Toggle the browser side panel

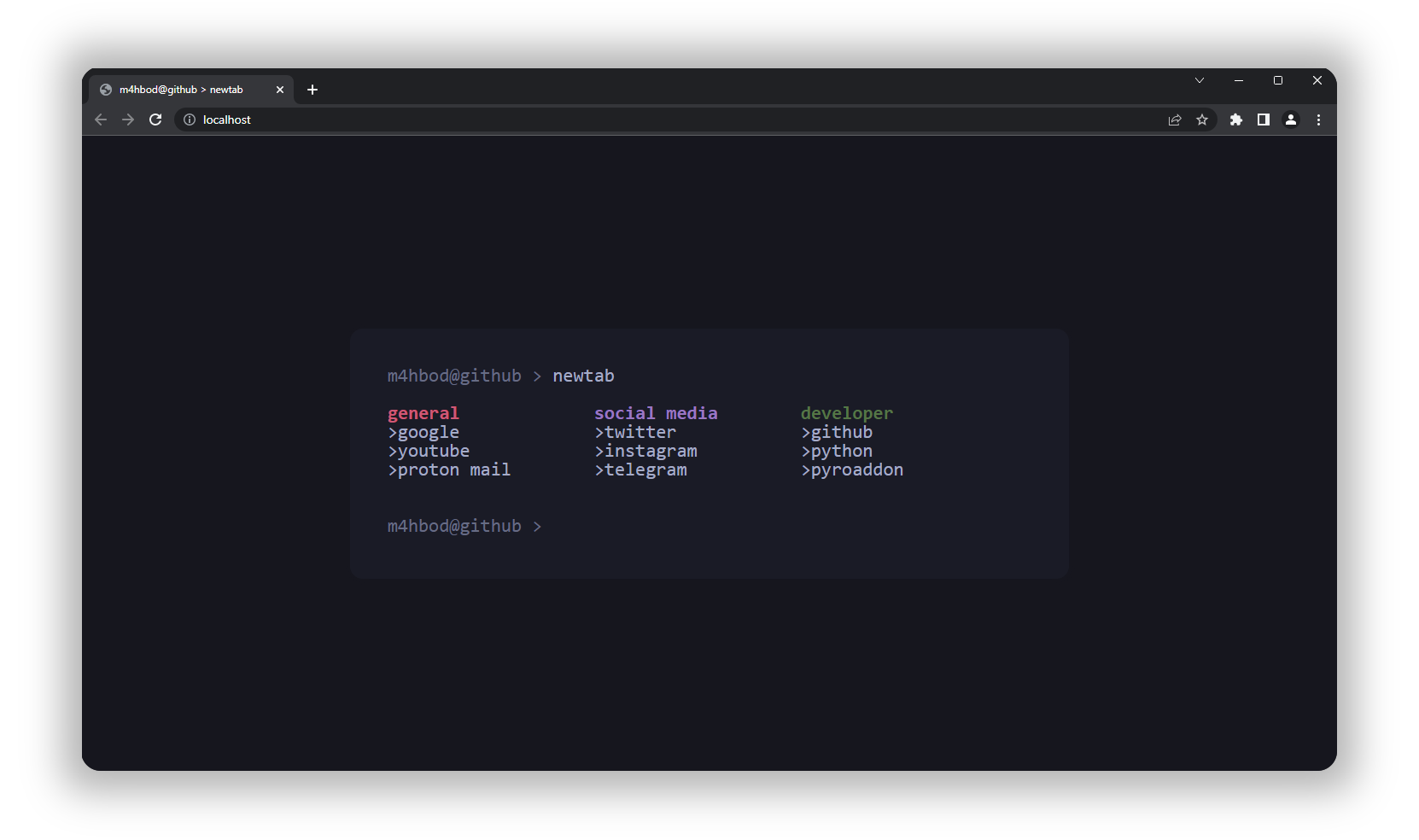tap(1263, 120)
